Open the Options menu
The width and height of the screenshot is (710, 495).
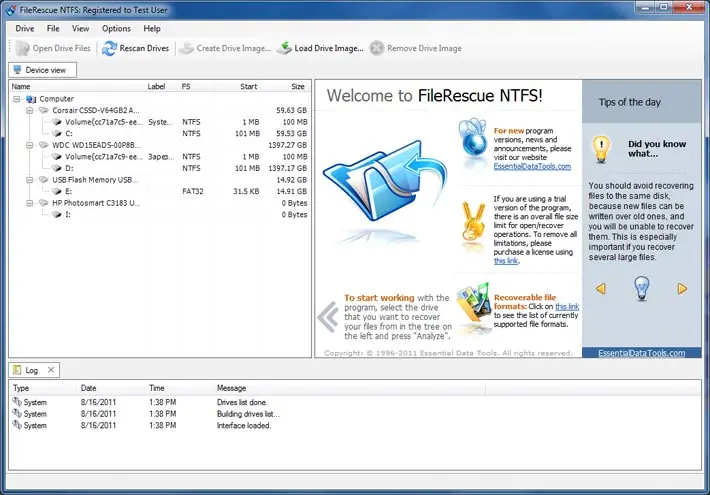point(116,29)
